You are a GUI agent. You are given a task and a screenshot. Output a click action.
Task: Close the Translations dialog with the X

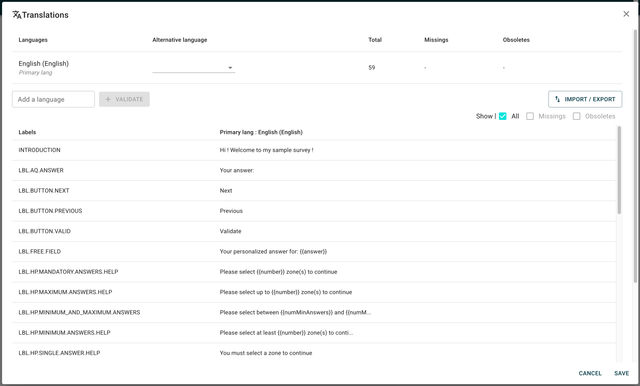[x=626, y=14]
